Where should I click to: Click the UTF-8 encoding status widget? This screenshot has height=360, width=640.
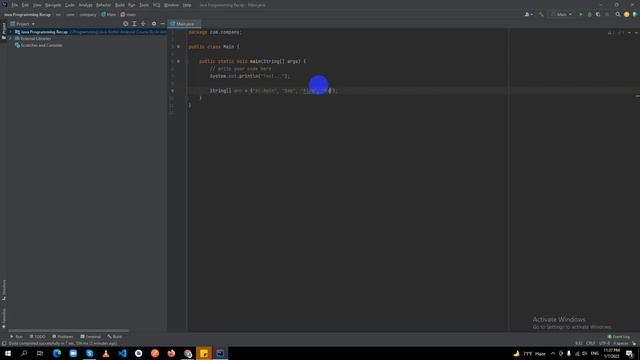(604, 343)
